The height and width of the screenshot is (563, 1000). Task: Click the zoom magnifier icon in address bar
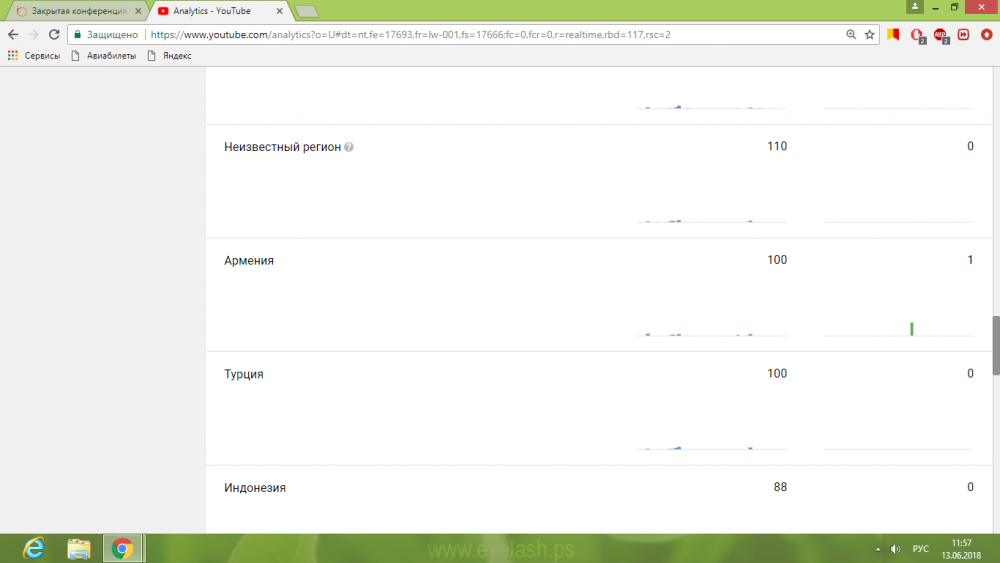pos(851,34)
